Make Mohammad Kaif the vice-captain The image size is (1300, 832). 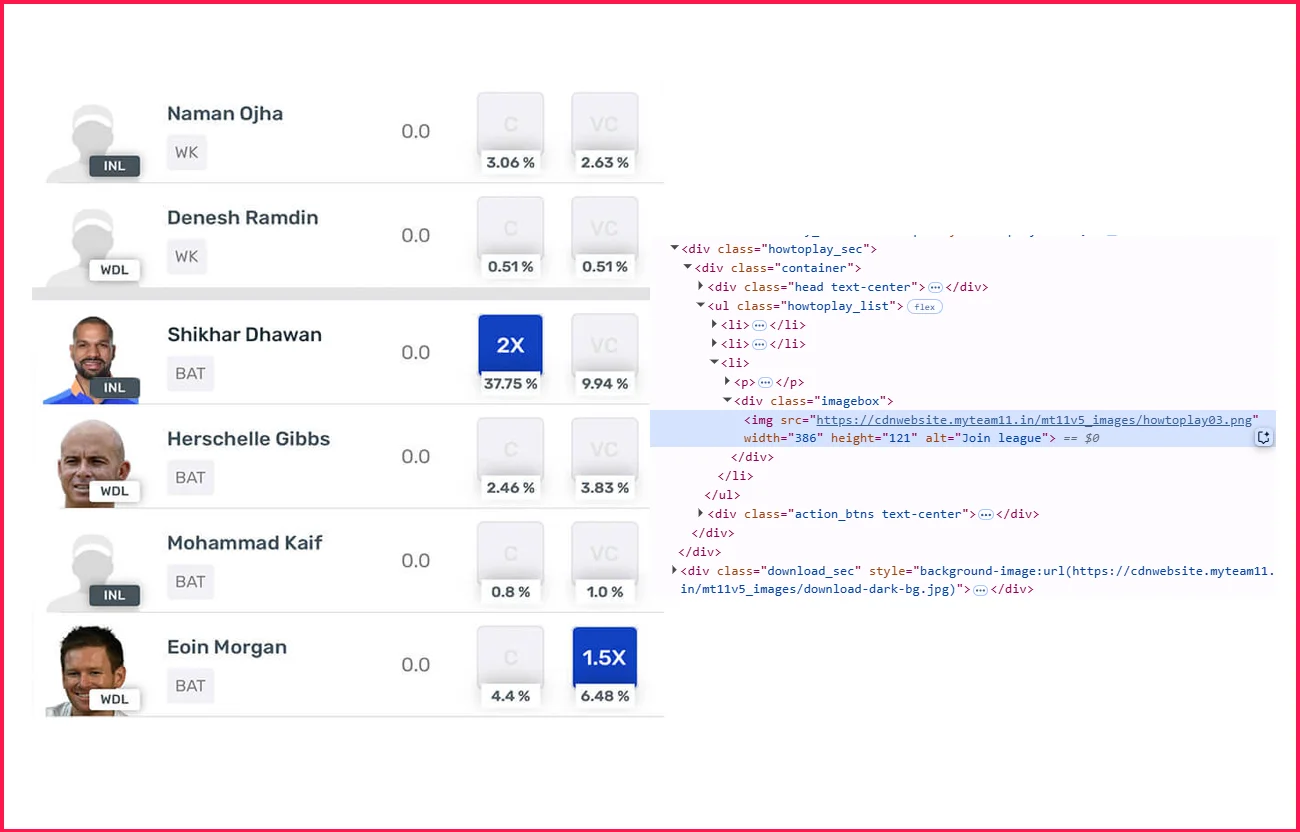coord(604,553)
